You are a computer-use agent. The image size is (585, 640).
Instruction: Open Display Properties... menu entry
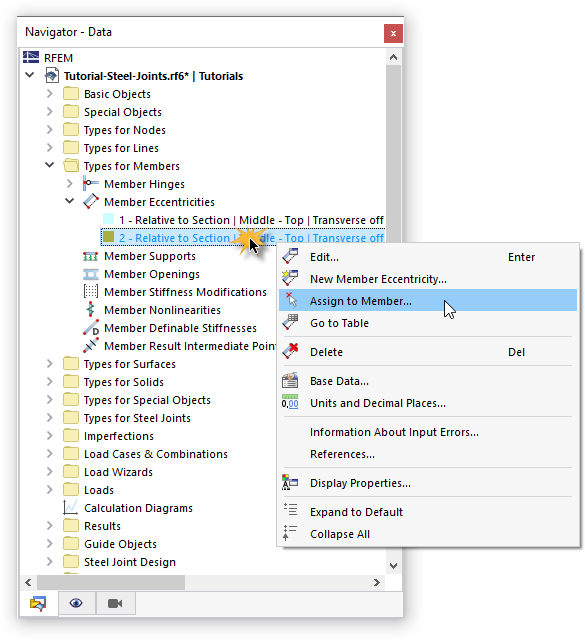pos(427,482)
